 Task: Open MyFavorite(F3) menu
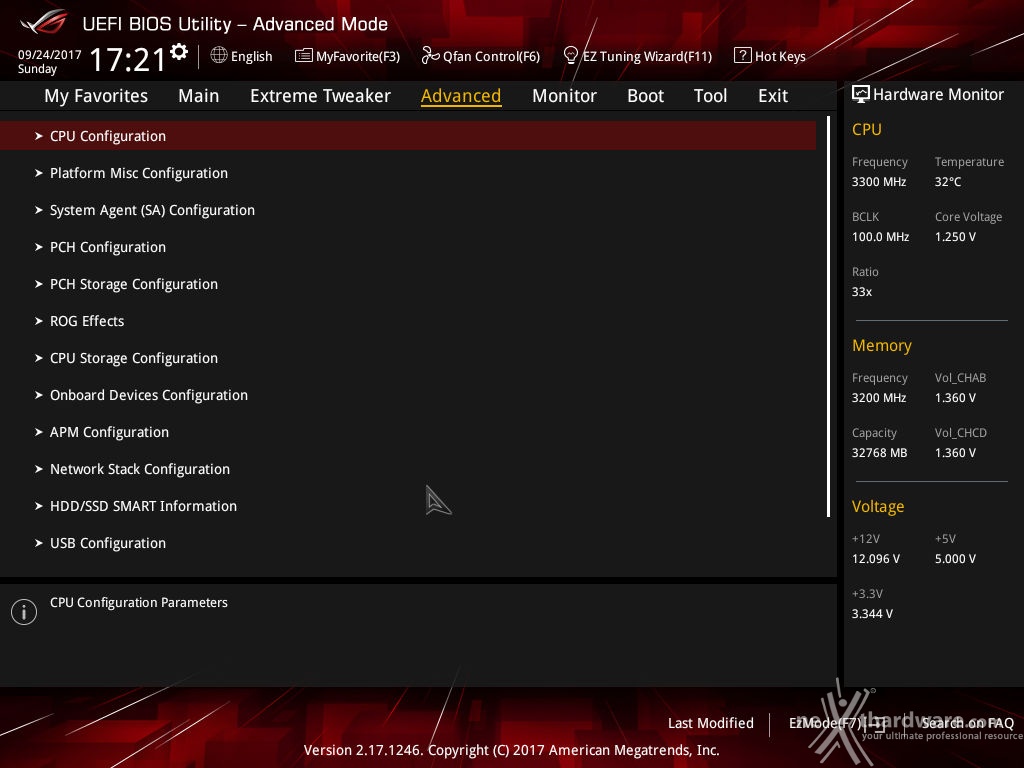pos(358,56)
